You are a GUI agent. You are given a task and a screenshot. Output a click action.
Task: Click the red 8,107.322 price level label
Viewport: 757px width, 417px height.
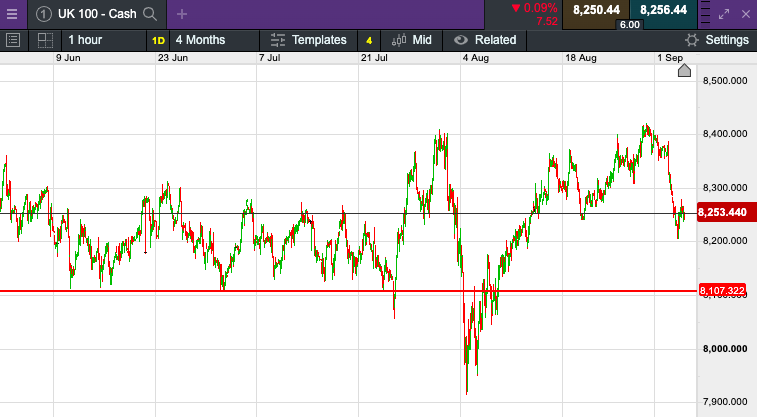pyautogui.click(x=724, y=291)
